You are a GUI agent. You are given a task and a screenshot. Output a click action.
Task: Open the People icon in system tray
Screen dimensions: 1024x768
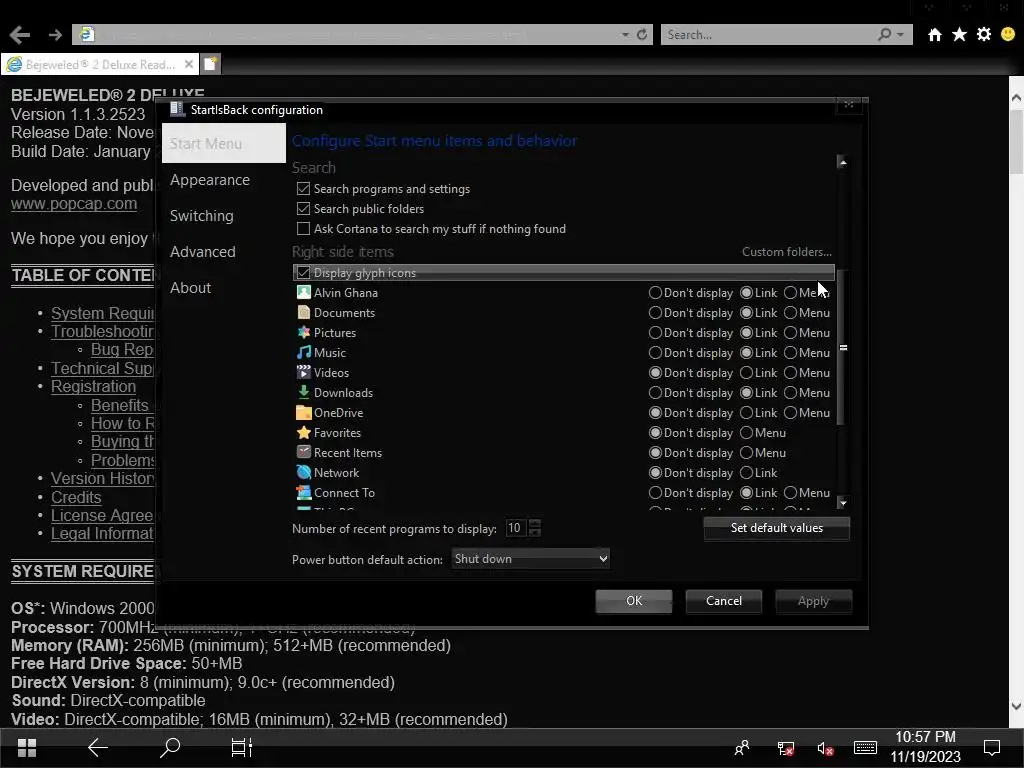pos(742,748)
